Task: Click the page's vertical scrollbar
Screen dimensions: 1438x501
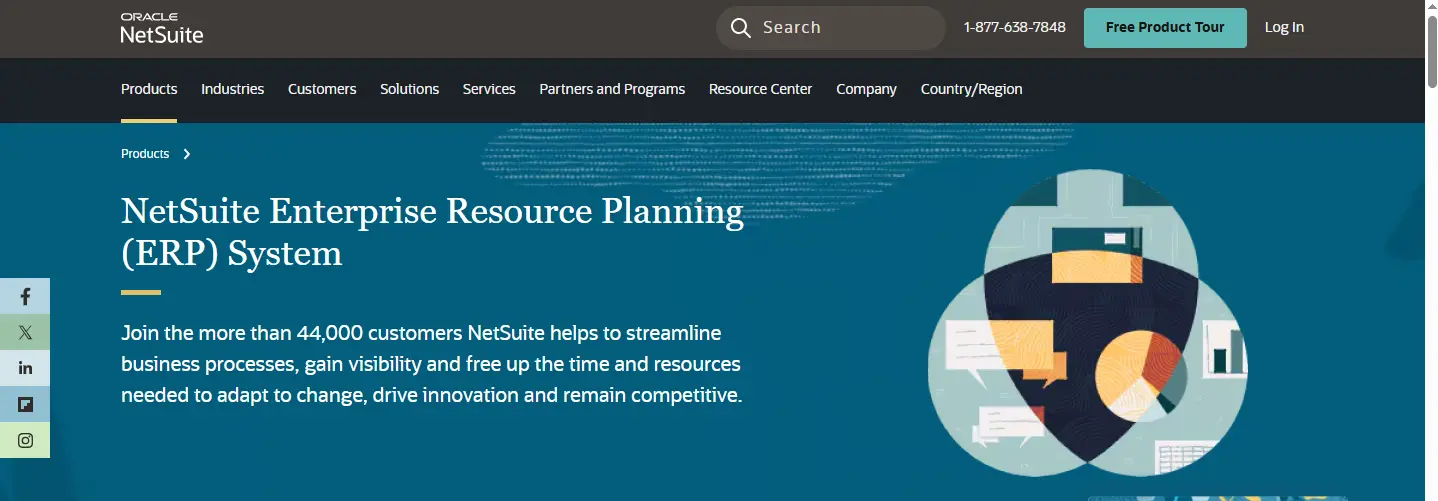Action: click(1431, 250)
